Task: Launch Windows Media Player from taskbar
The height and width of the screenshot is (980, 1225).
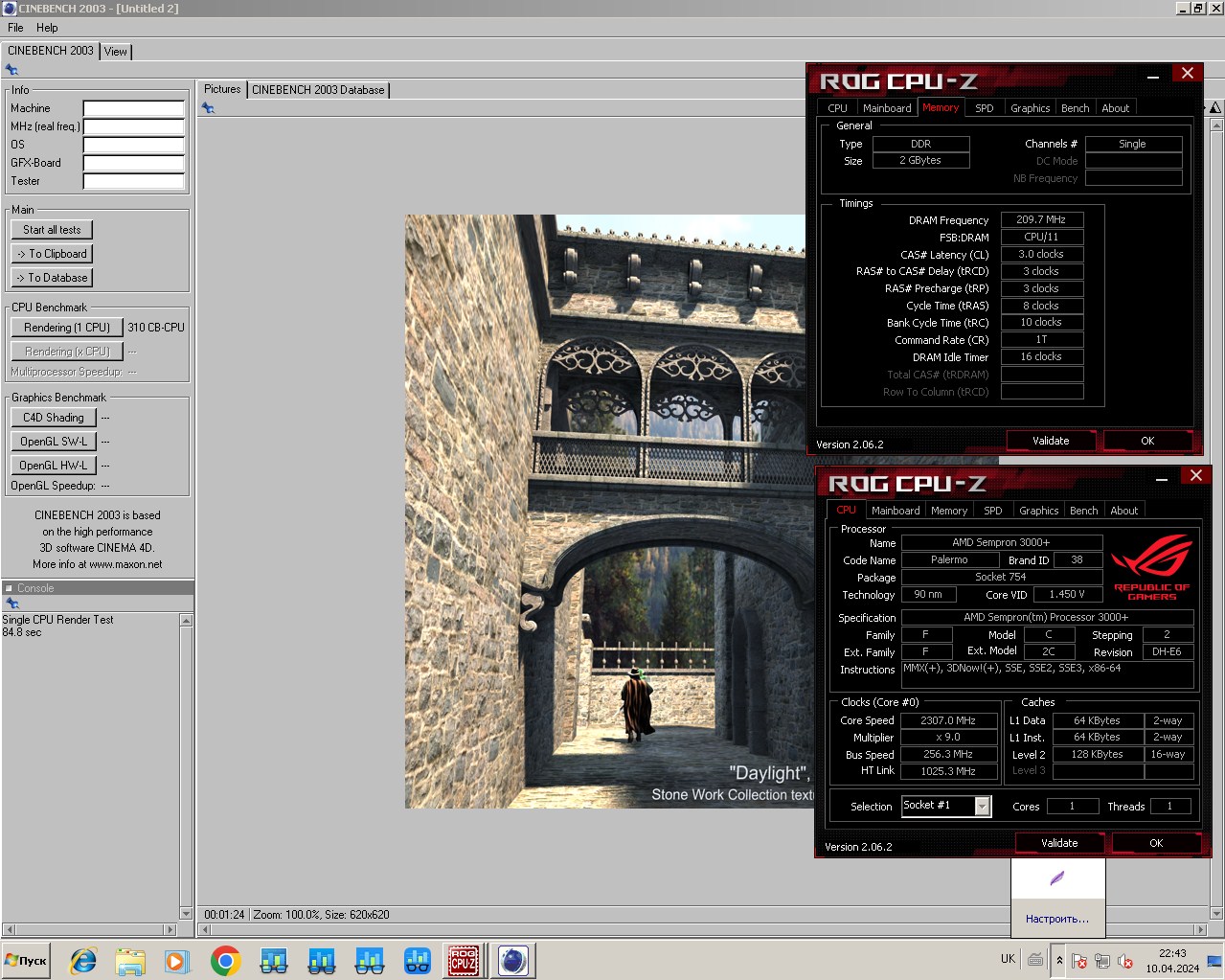Action: (x=177, y=960)
